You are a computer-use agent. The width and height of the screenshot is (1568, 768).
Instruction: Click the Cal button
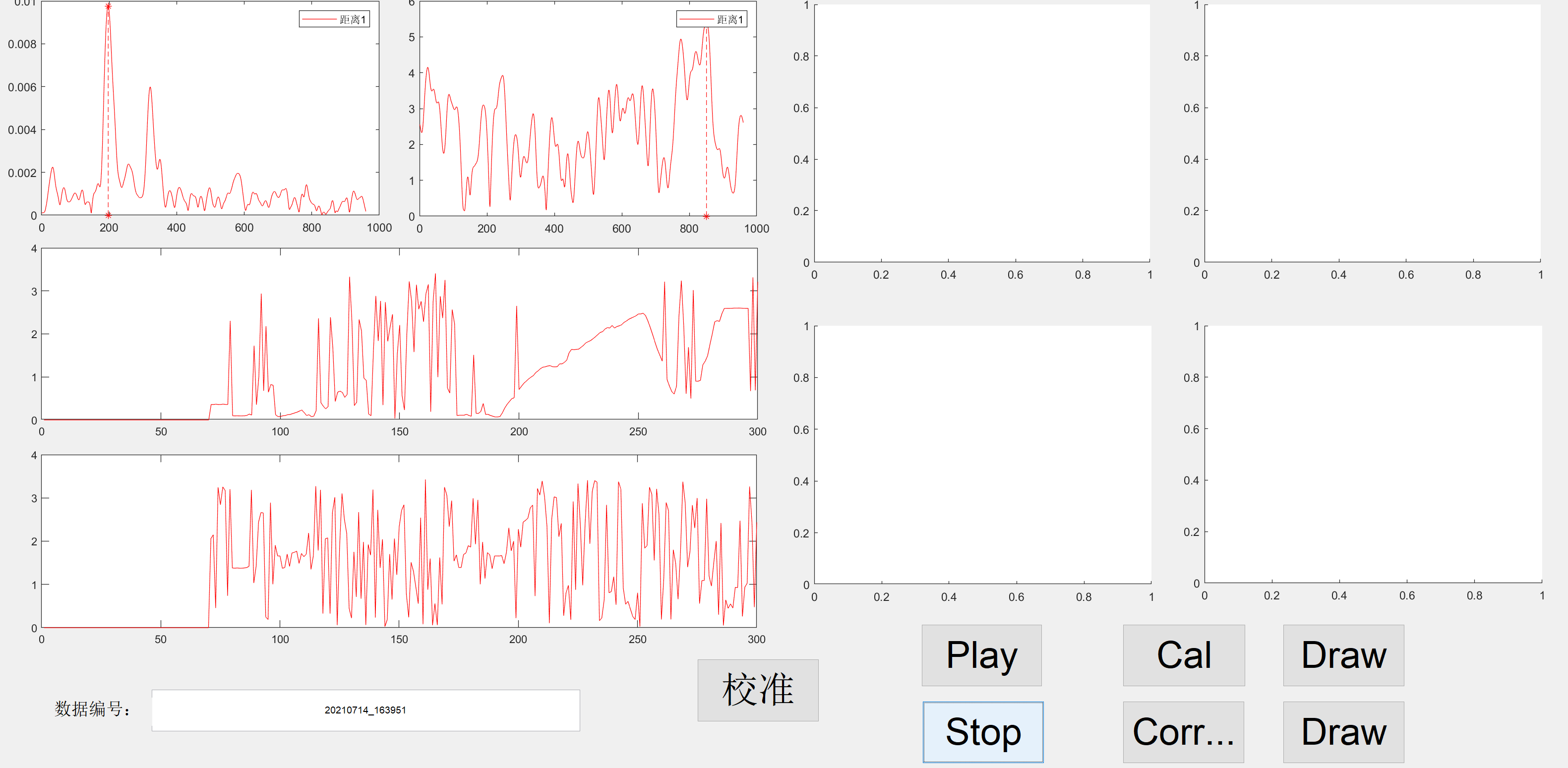[x=1183, y=655]
